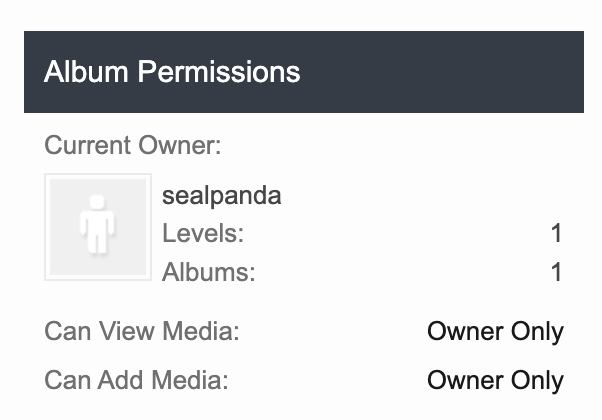Click the Levels count value 1

tap(557, 233)
